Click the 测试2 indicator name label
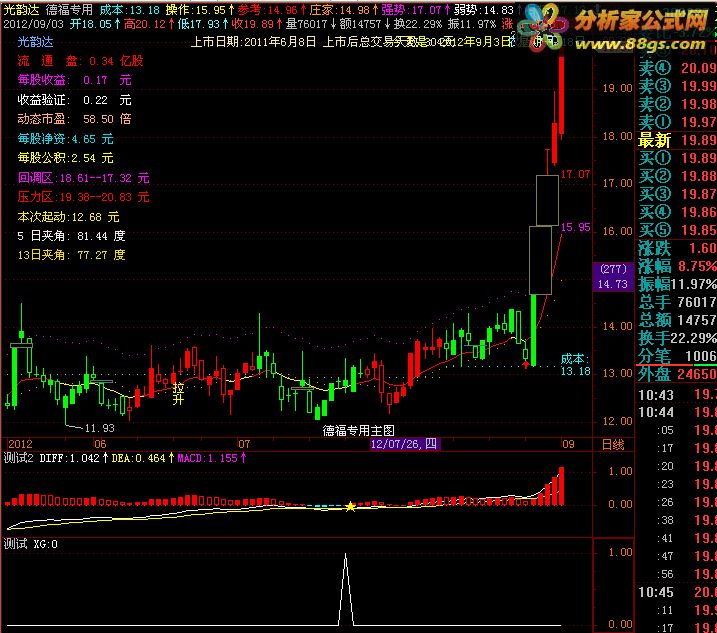717x633 pixels. click(18, 458)
